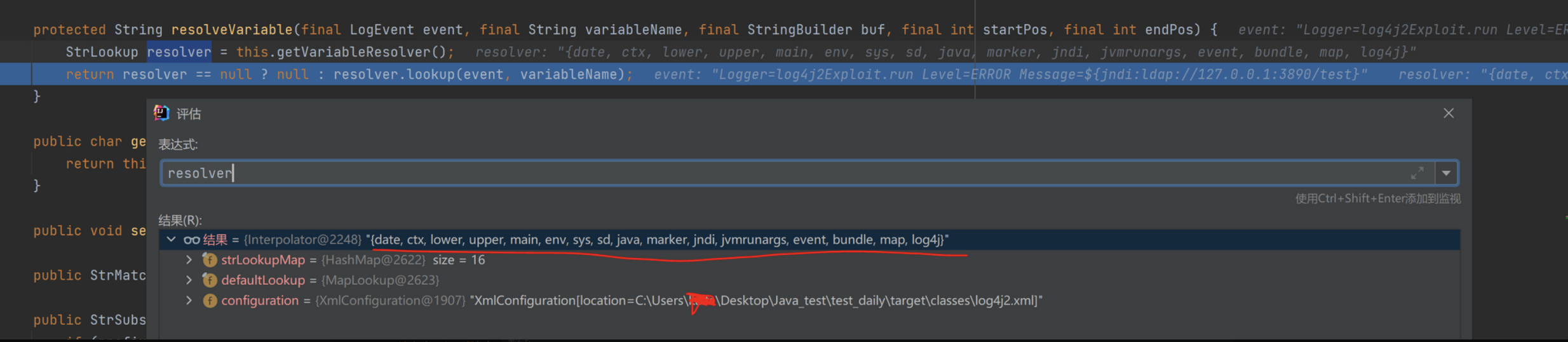Screen dimensions: 1568x342
Task: Select the strLookupMap HashMap row label
Action: click(x=263, y=260)
